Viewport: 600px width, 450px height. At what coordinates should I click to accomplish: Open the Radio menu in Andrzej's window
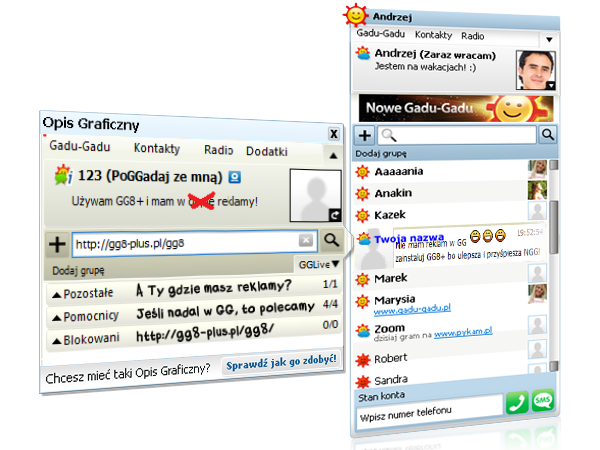click(x=474, y=34)
